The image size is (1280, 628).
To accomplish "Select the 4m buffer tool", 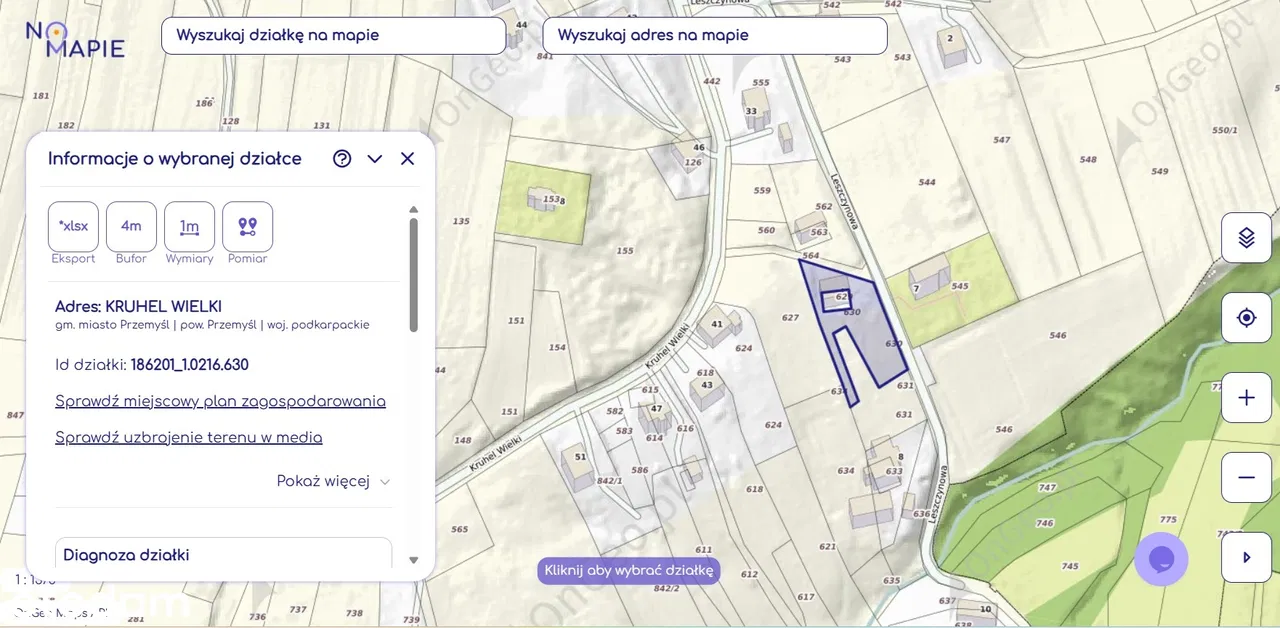I will 131,226.
